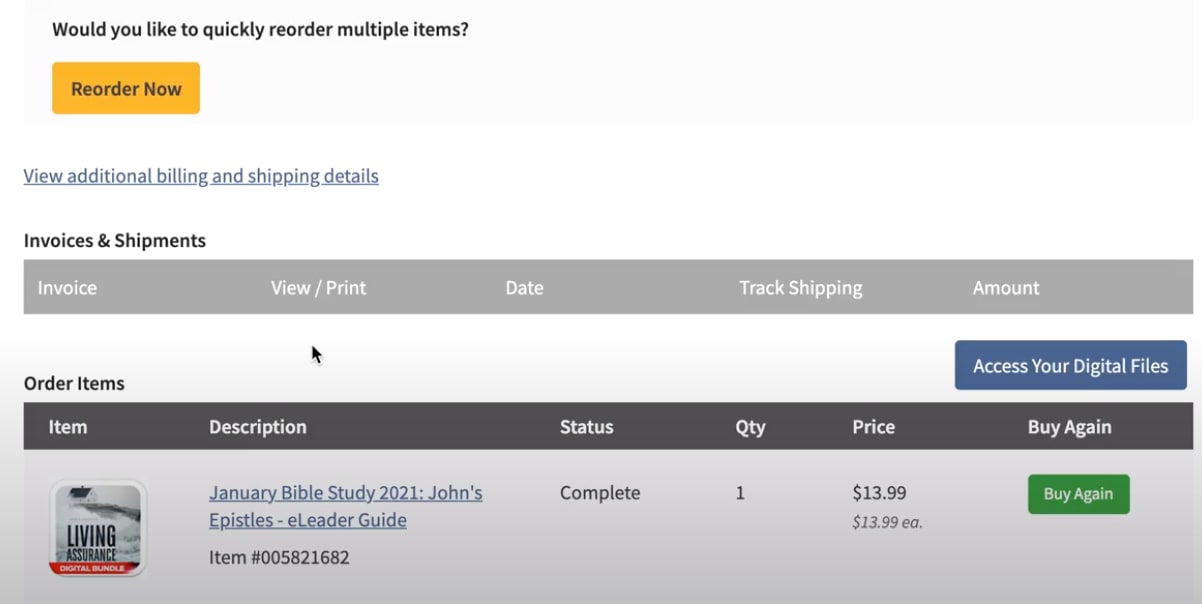This screenshot has width=1202, height=604.
Task: Click the $13.99 price value
Action: (879, 492)
